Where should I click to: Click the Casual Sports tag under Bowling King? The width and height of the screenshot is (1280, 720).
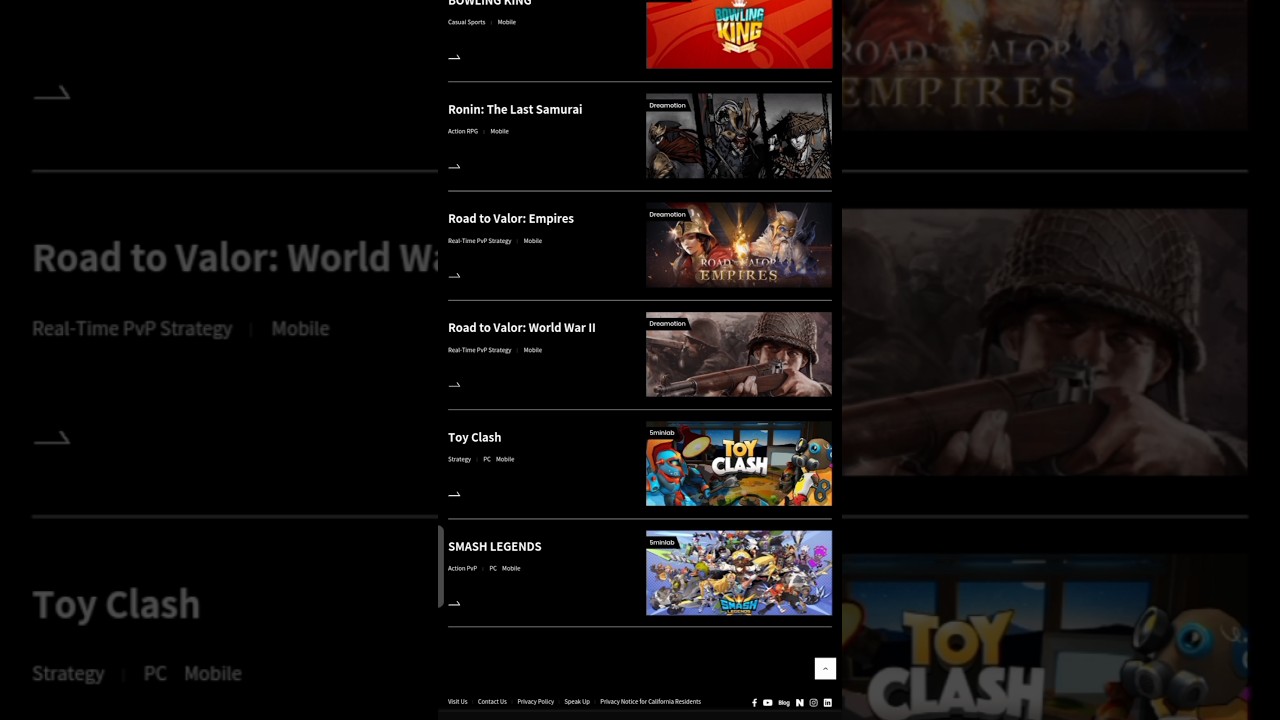point(466,22)
